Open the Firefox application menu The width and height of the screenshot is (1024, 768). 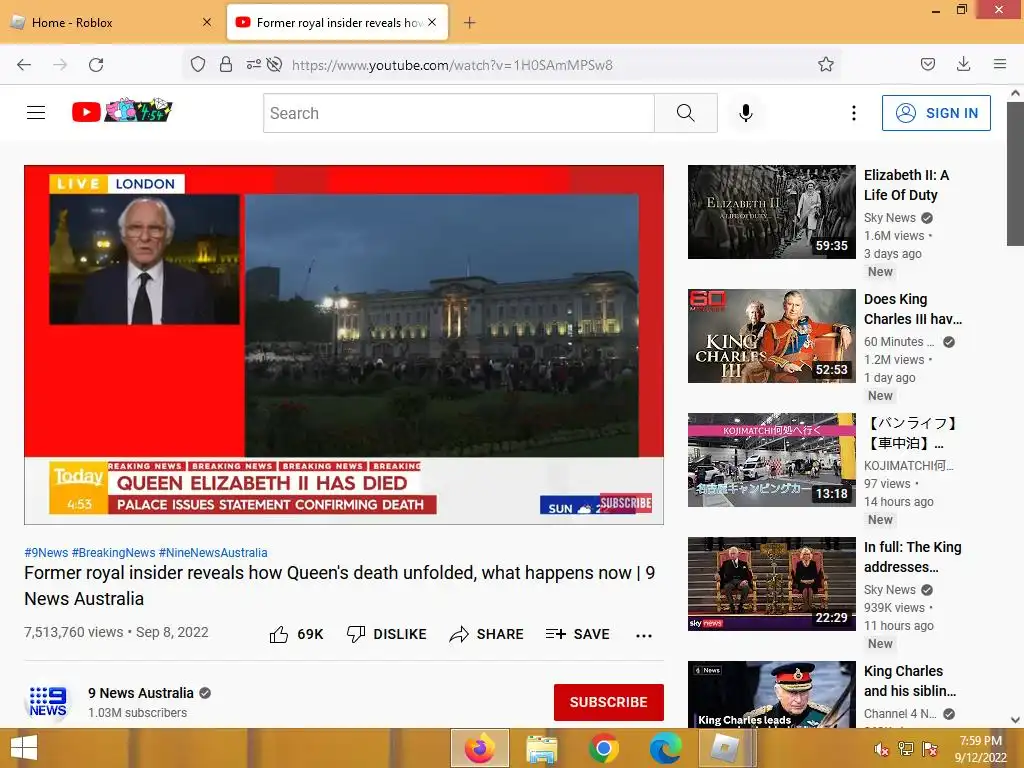tap(1000, 64)
